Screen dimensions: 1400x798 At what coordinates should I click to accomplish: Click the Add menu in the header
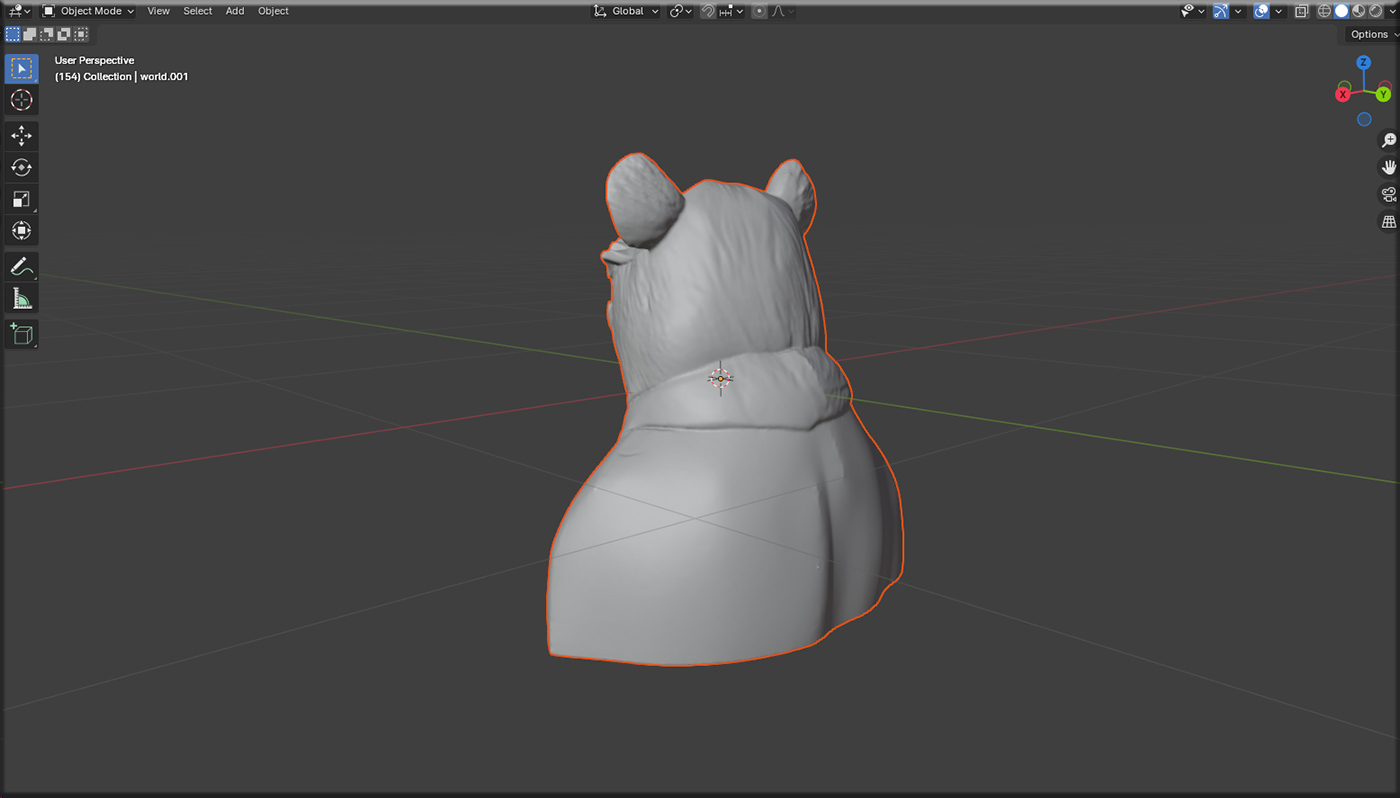pos(234,10)
